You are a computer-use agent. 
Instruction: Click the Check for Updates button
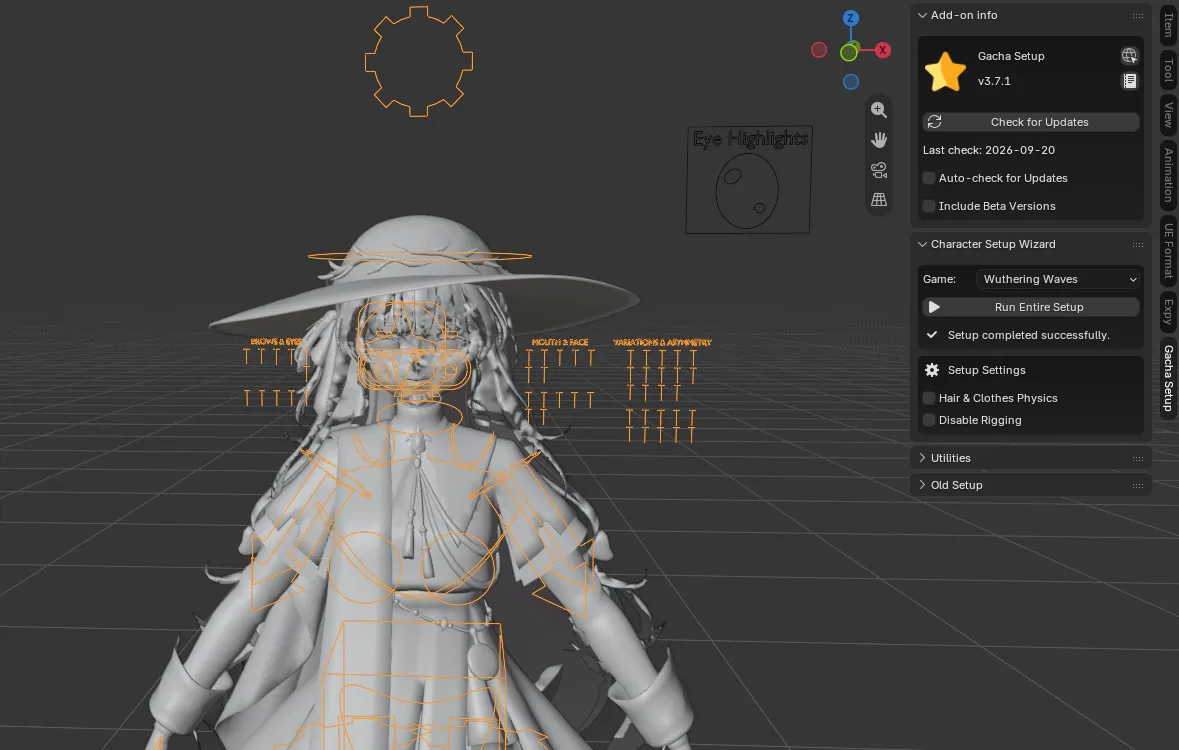[x=1031, y=122]
